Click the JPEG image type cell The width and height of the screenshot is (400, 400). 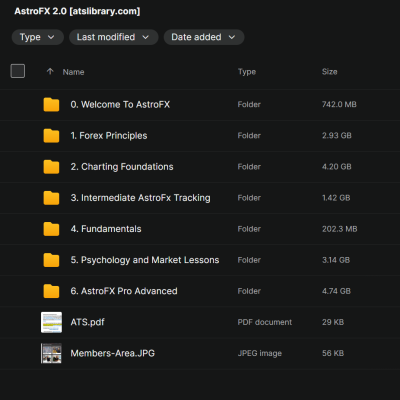pyautogui.click(x=260, y=353)
